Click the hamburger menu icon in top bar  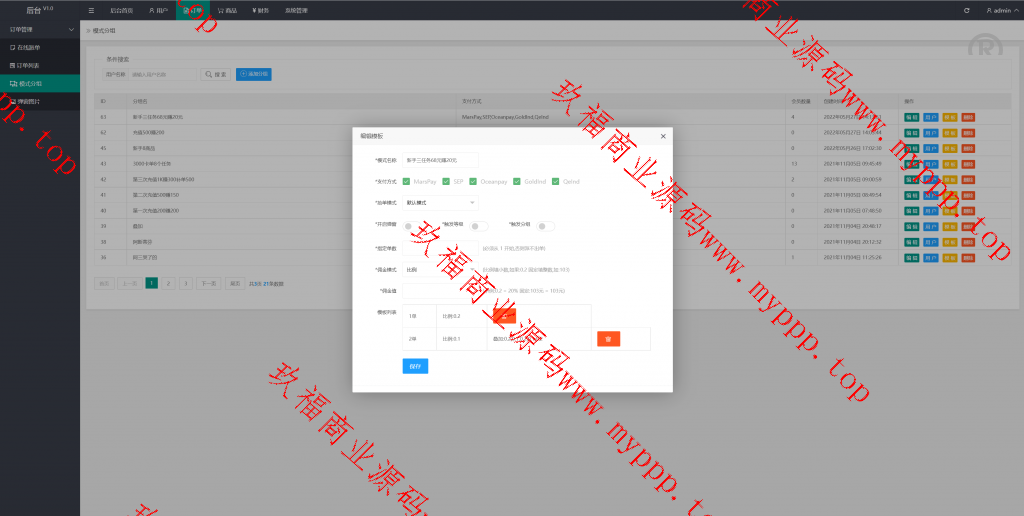coord(92,10)
